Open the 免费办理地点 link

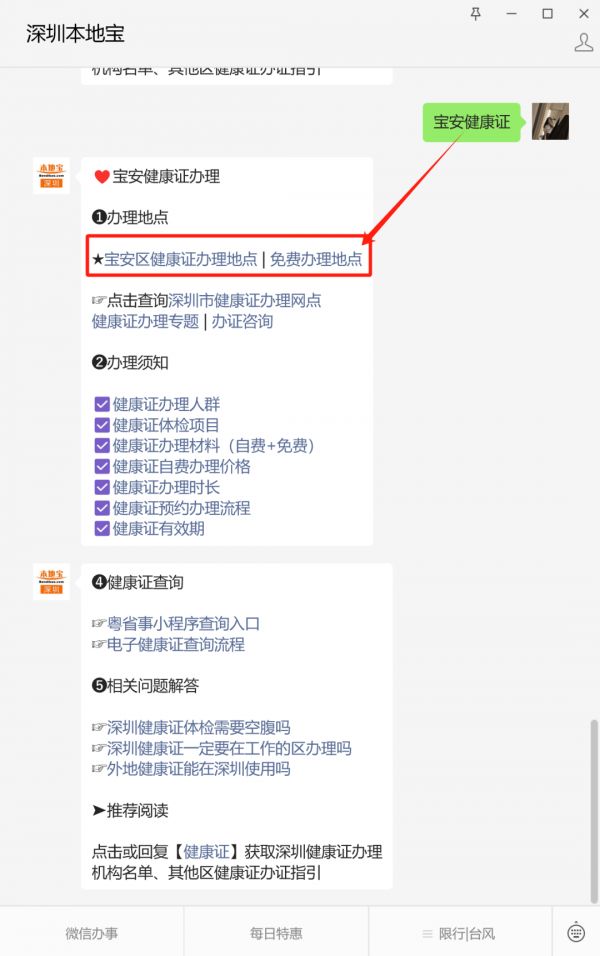click(x=316, y=259)
